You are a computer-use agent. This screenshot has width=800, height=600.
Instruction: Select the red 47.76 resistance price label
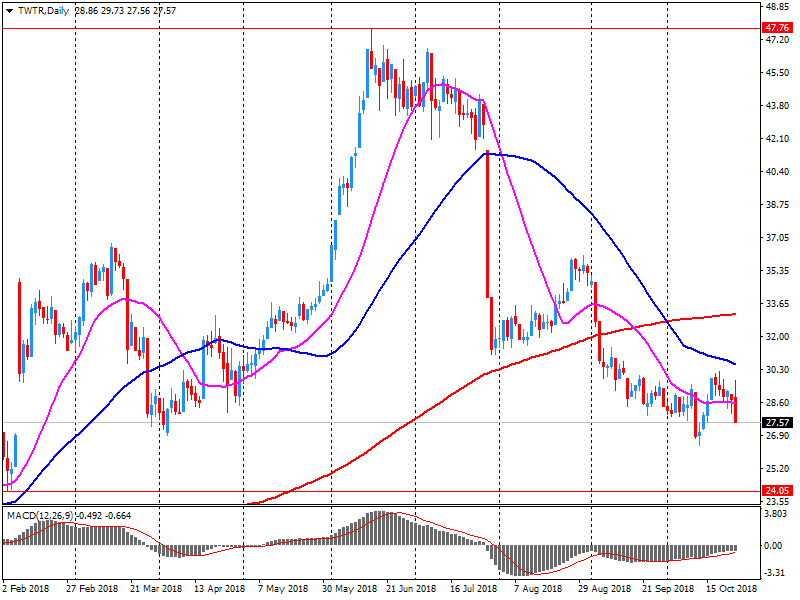coord(777,28)
